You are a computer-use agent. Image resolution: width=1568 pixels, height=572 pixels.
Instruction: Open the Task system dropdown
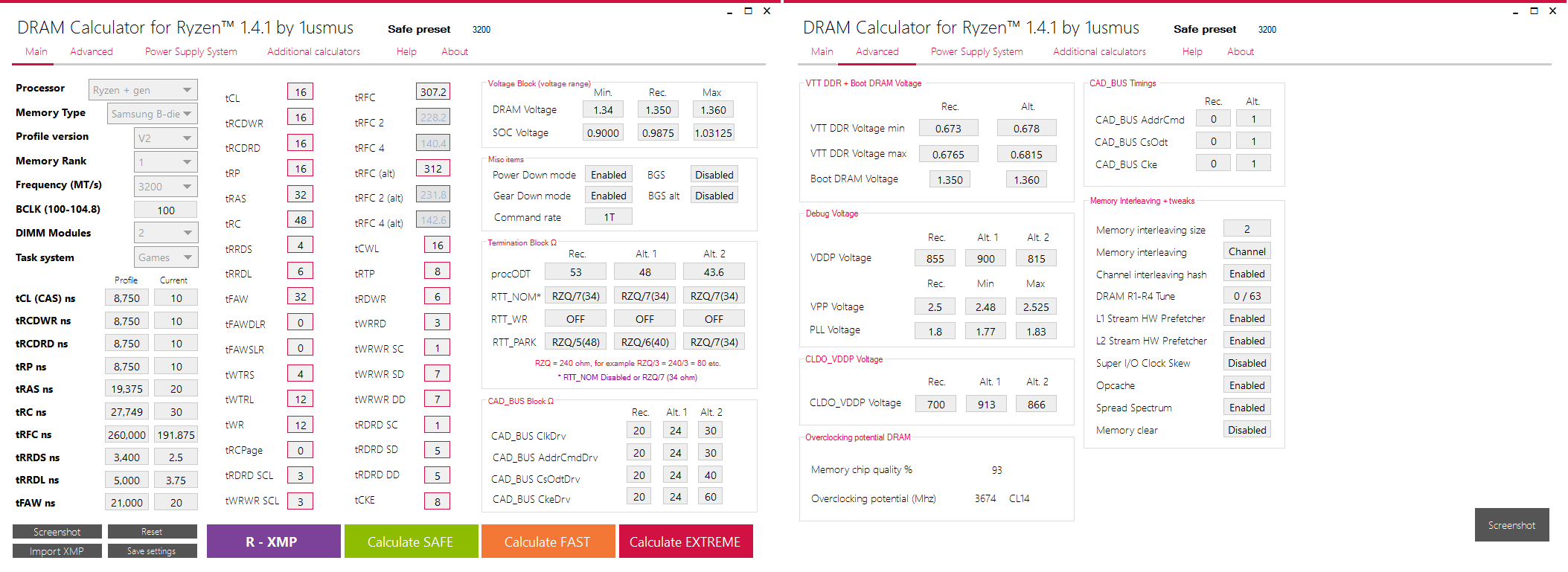click(166, 257)
